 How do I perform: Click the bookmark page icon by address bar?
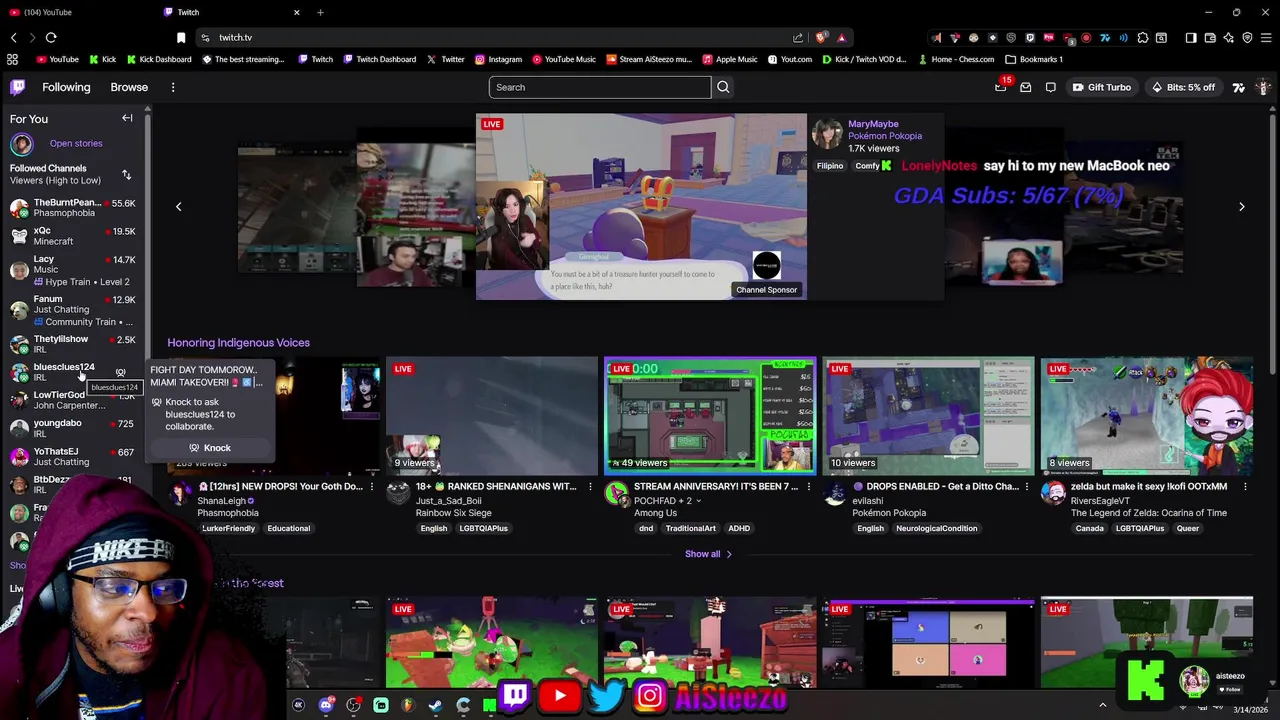click(x=181, y=37)
